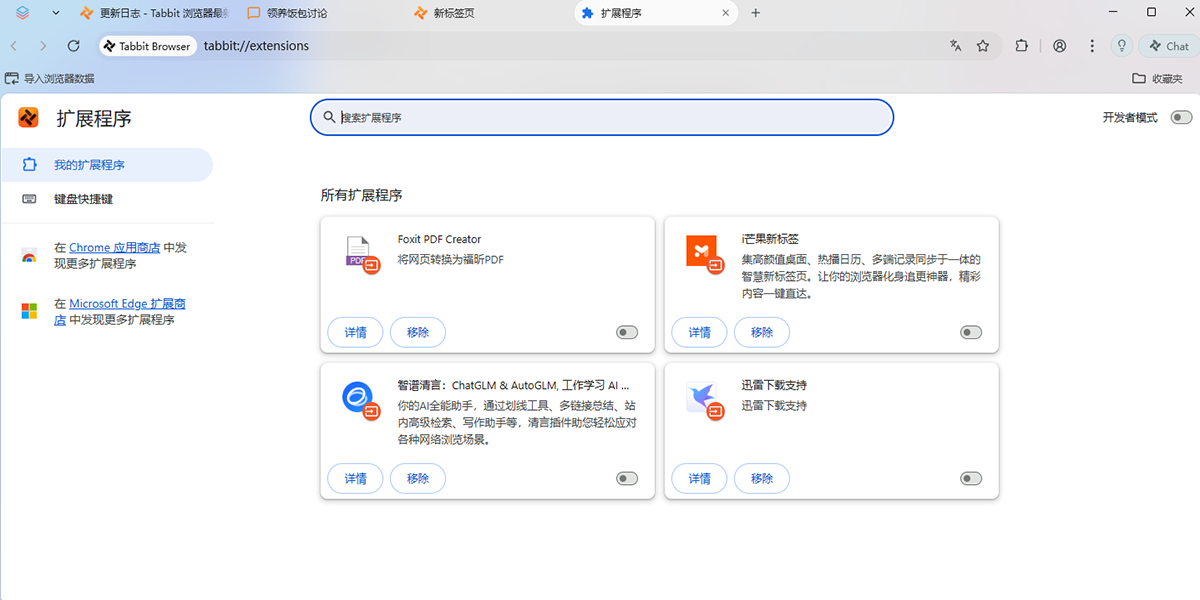This screenshot has width=1200, height=600.
Task: Click the i芒果新标签 title text
Action: 770,239
